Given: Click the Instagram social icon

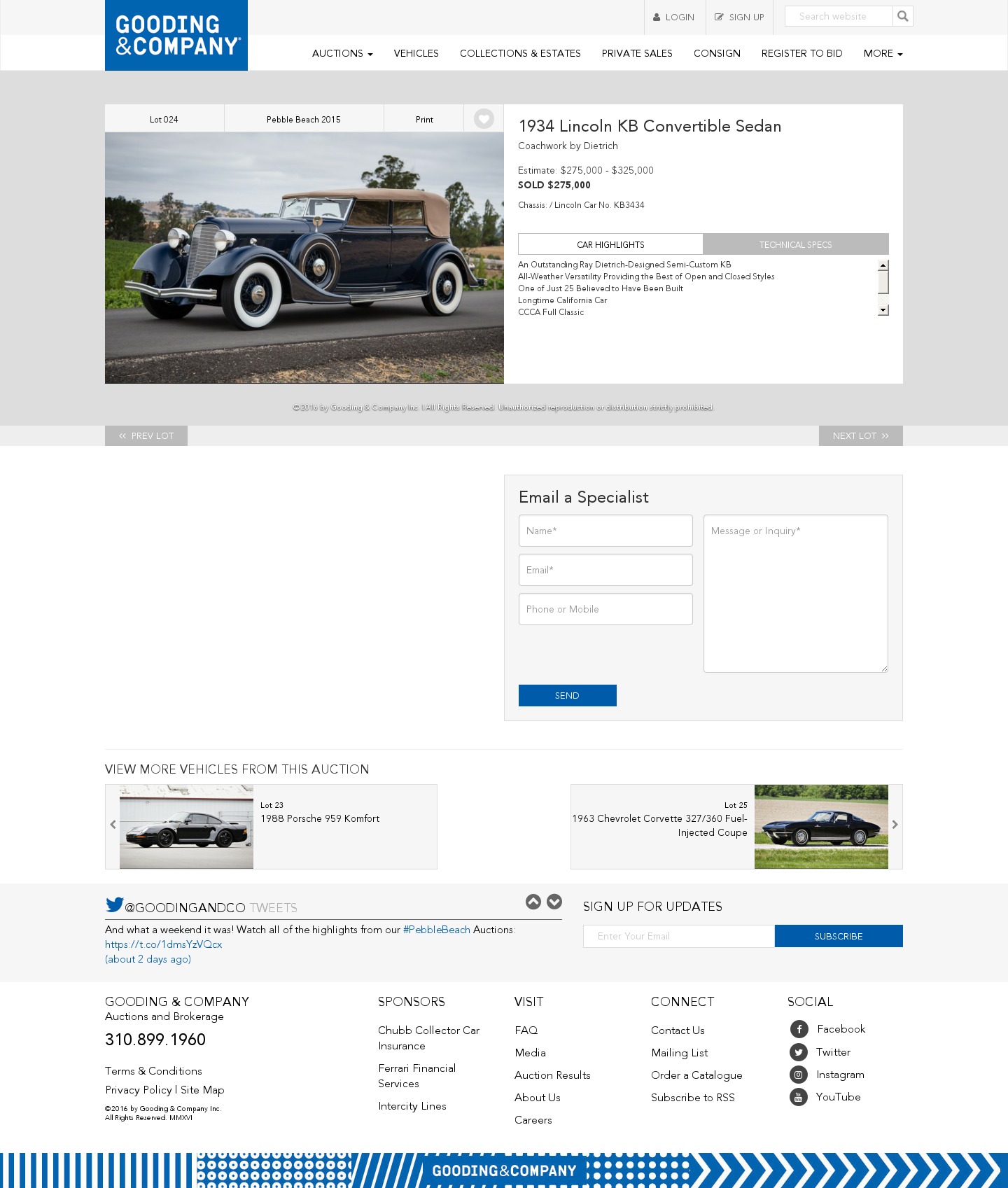Looking at the screenshot, I should (x=799, y=1075).
